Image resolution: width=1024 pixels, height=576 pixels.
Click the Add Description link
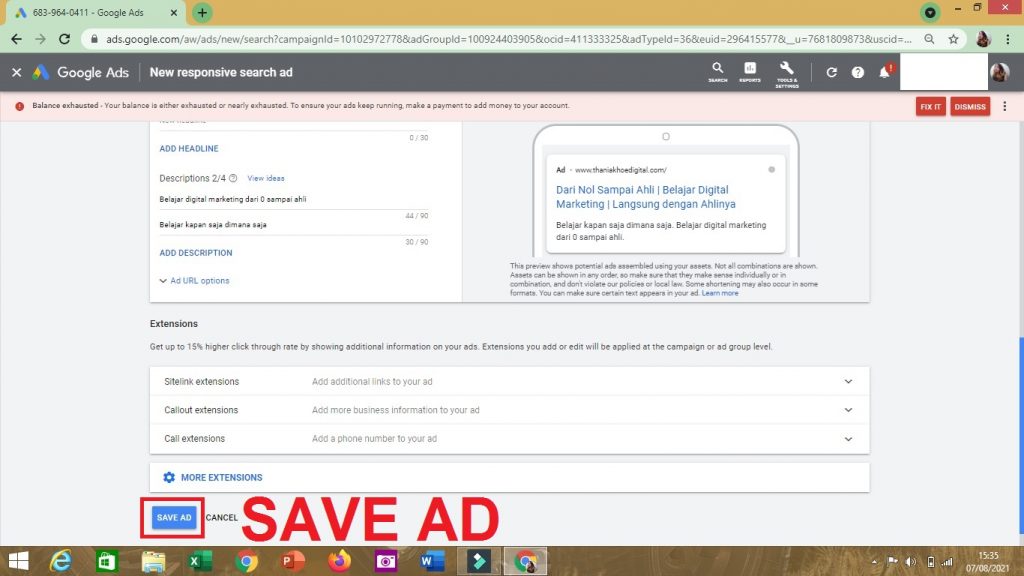(x=196, y=253)
